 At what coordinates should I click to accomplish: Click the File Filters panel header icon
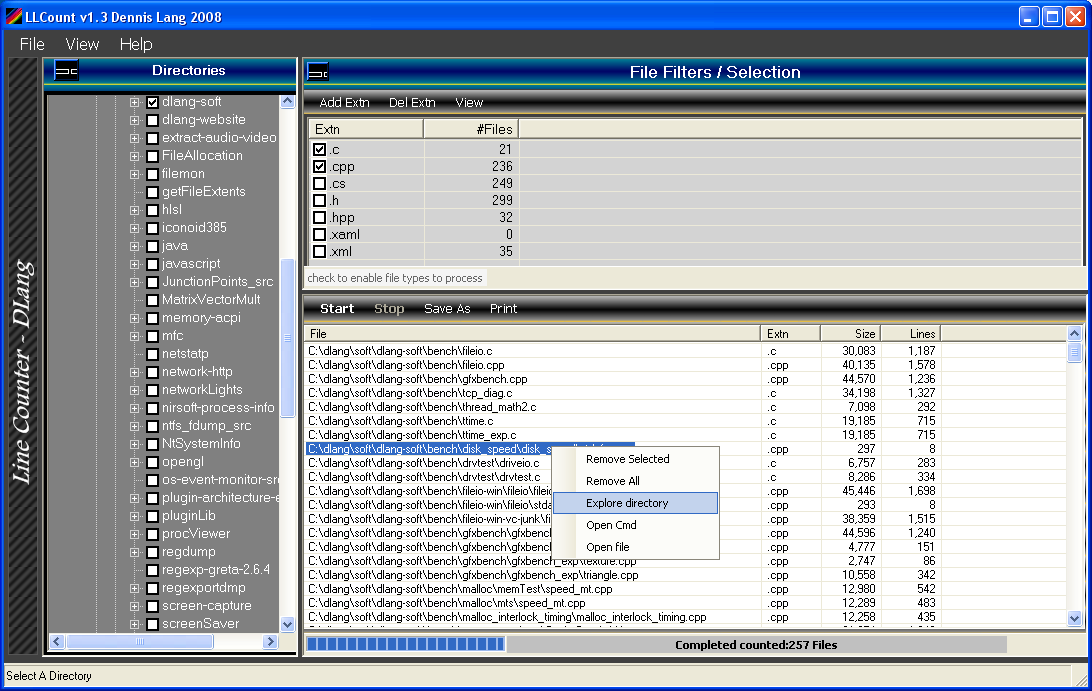point(318,72)
